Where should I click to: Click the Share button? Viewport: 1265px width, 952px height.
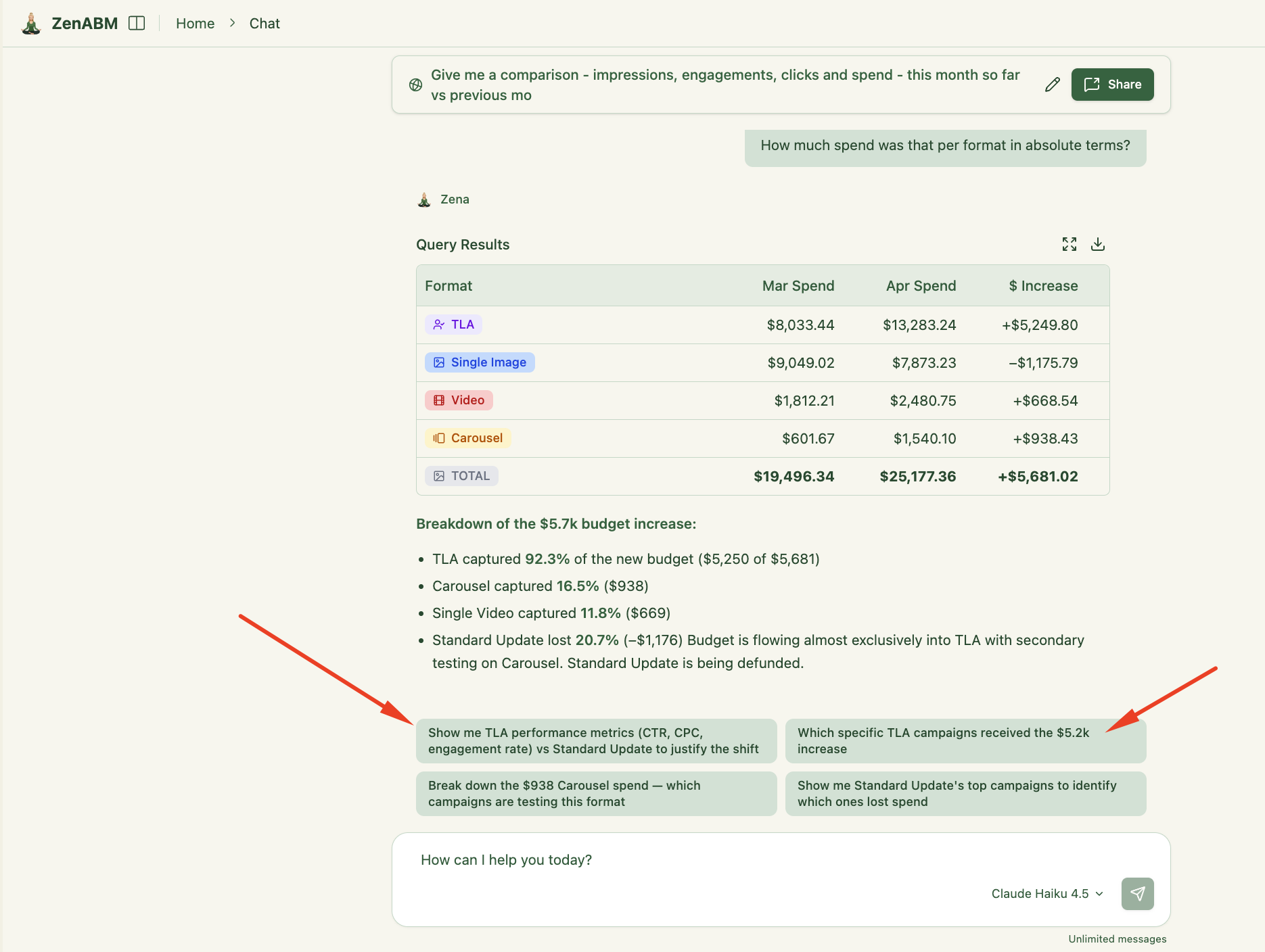(1112, 85)
